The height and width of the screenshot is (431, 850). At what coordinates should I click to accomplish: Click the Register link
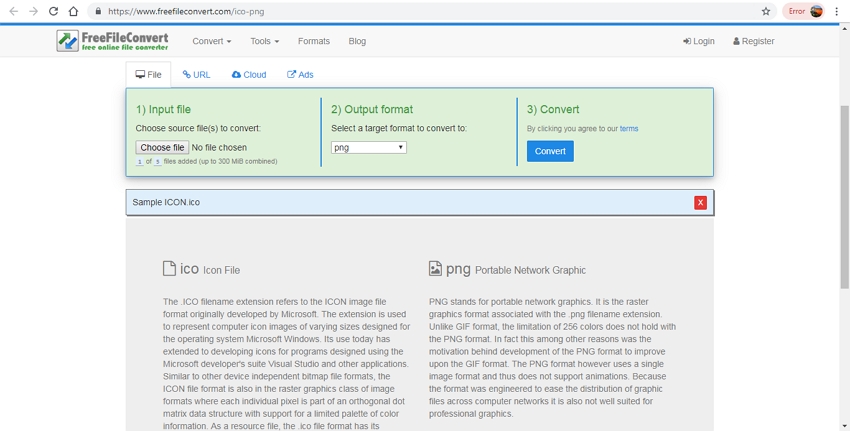click(753, 41)
